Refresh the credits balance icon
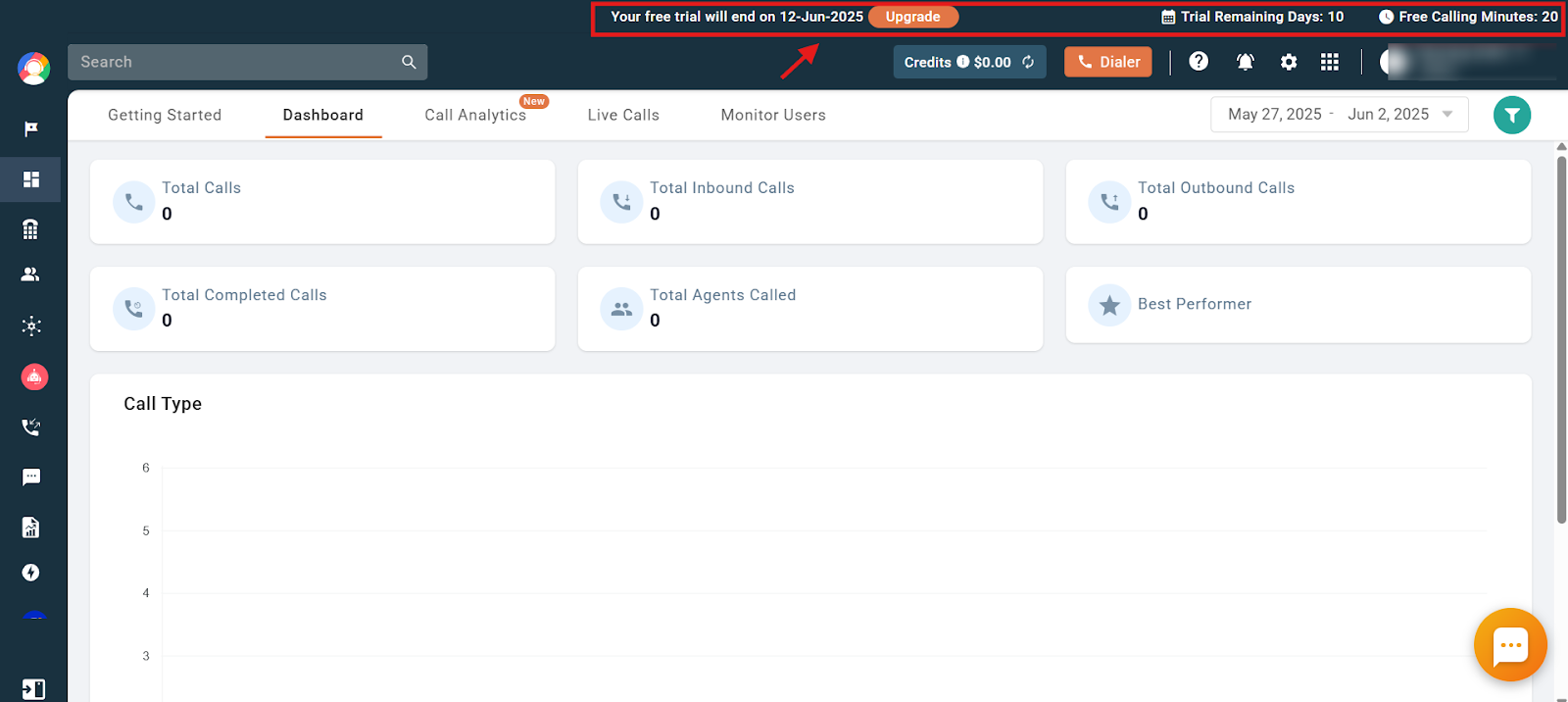Image resolution: width=1568 pixels, height=702 pixels. tap(1028, 62)
